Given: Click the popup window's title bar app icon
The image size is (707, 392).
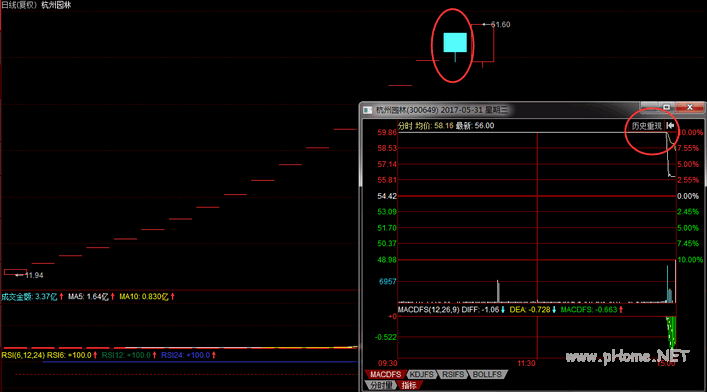Looking at the screenshot, I should coord(368,110).
